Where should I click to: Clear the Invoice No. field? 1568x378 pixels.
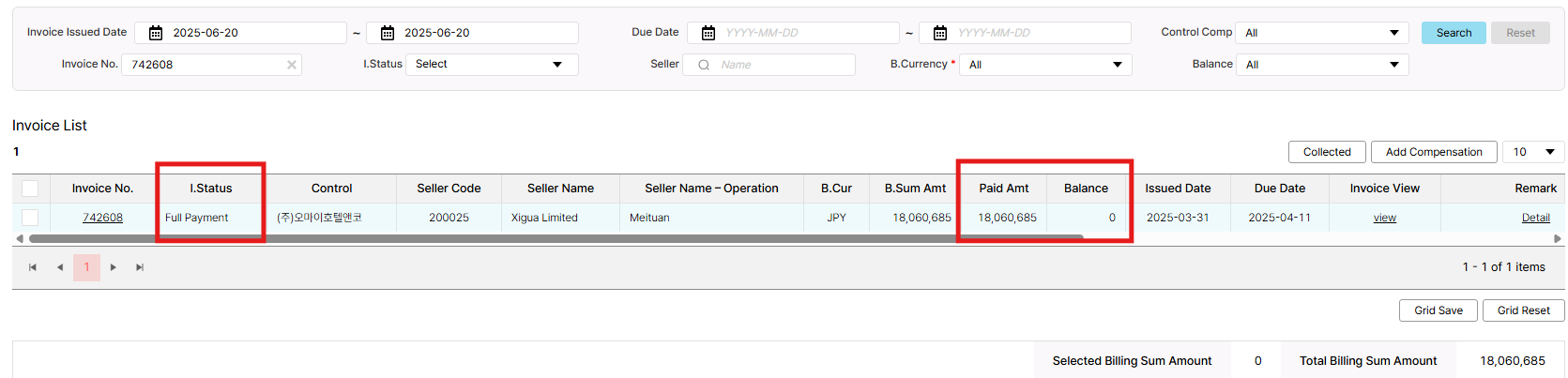tap(292, 65)
